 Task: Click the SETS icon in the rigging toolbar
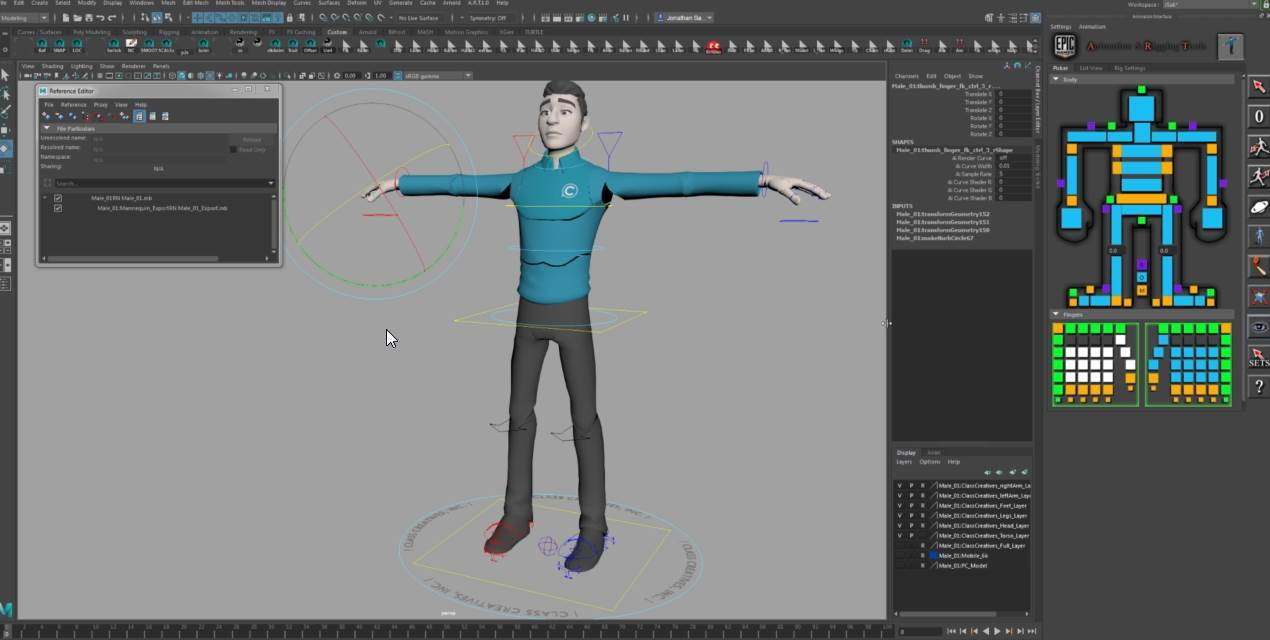coord(1259,357)
